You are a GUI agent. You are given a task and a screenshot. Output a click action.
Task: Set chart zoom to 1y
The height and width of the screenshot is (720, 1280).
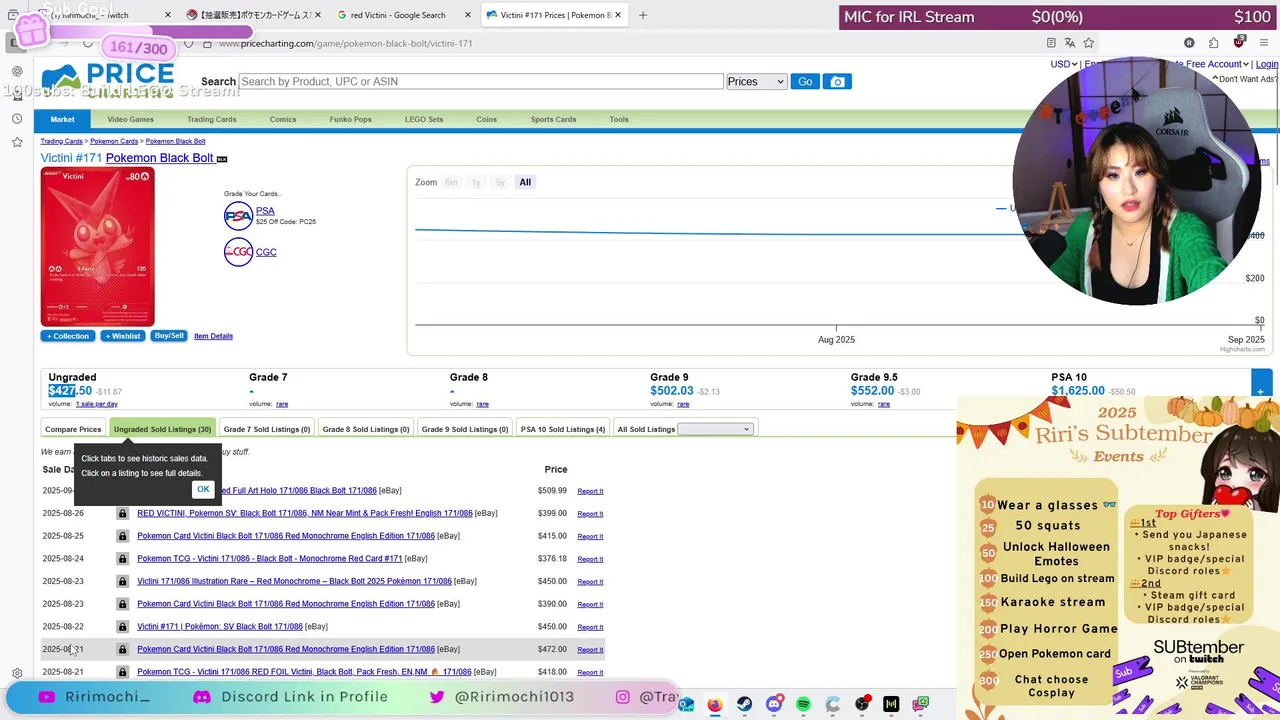(x=476, y=182)
